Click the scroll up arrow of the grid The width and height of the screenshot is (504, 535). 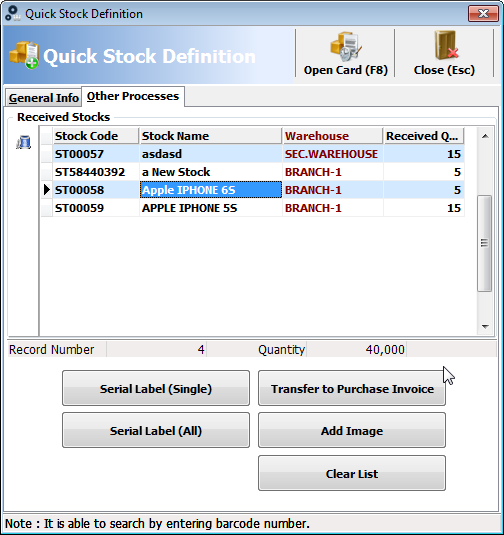click(485, 136)
